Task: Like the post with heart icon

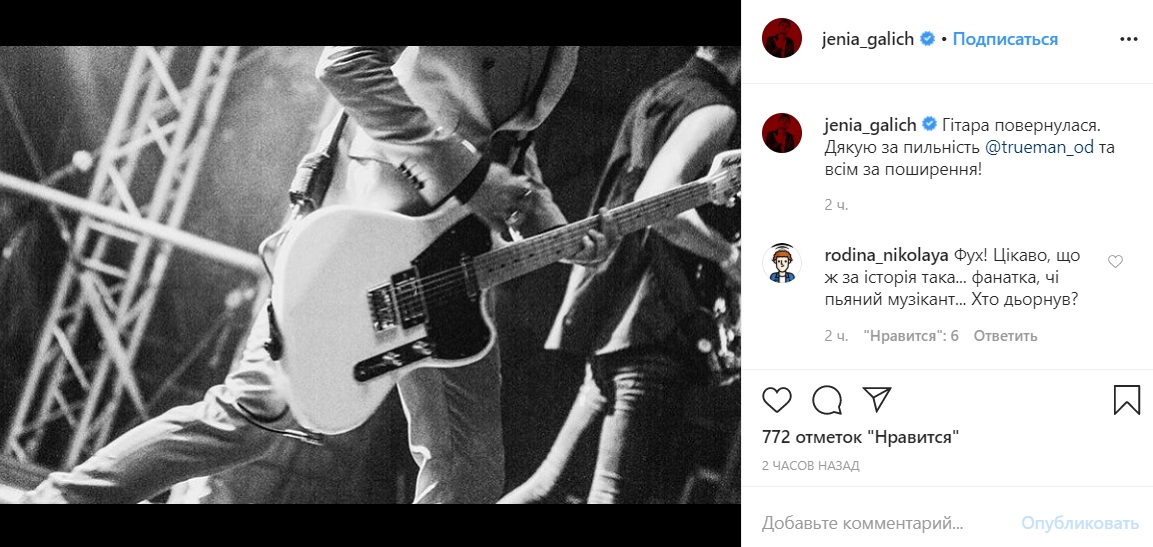Action: pos(777,399)
